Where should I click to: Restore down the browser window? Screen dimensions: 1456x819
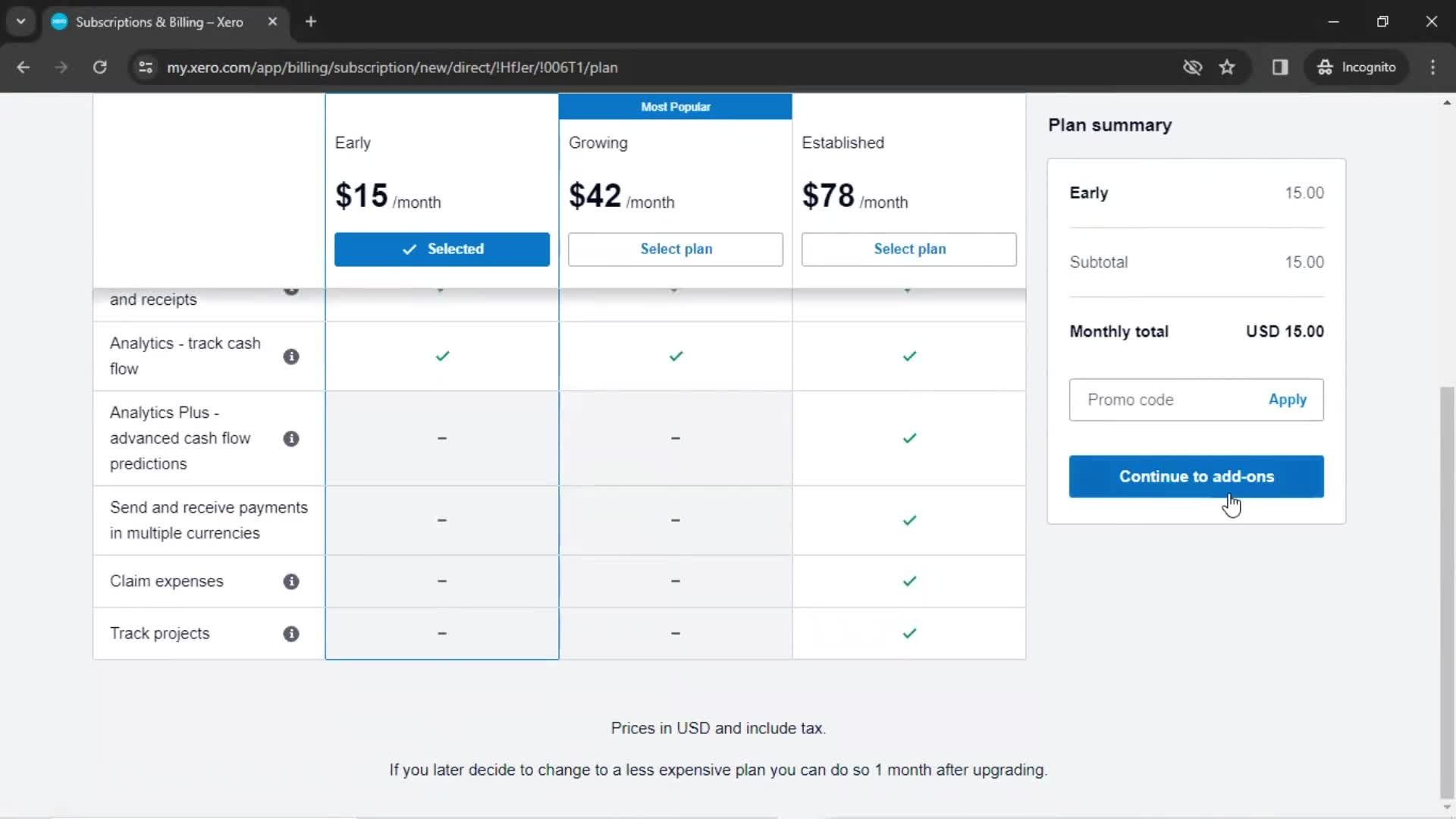click(1382, 22)
